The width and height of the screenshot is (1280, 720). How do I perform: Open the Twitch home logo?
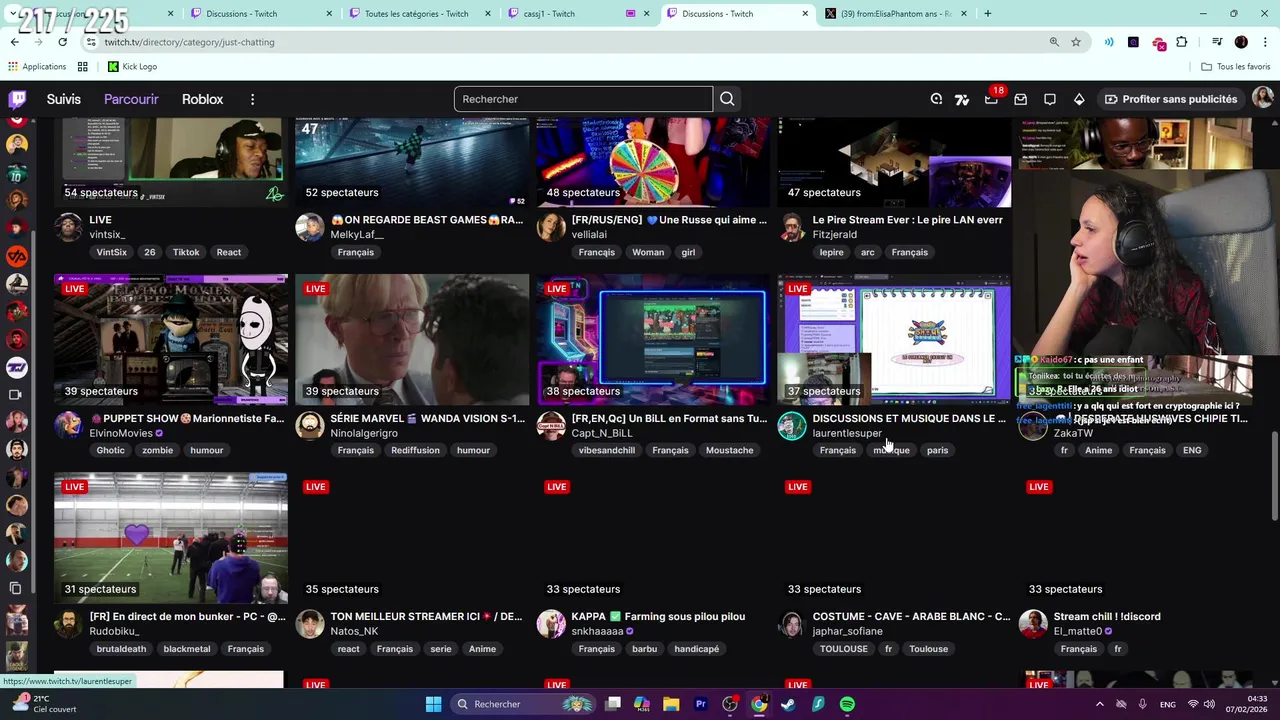[x=17, y=99]
